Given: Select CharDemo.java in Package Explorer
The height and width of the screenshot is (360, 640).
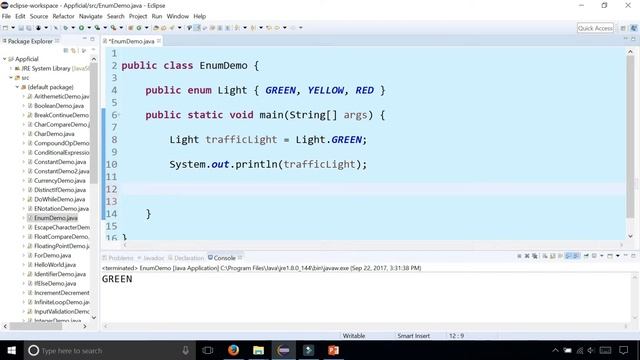Looking at the screenshot, I should click(54, 134).
